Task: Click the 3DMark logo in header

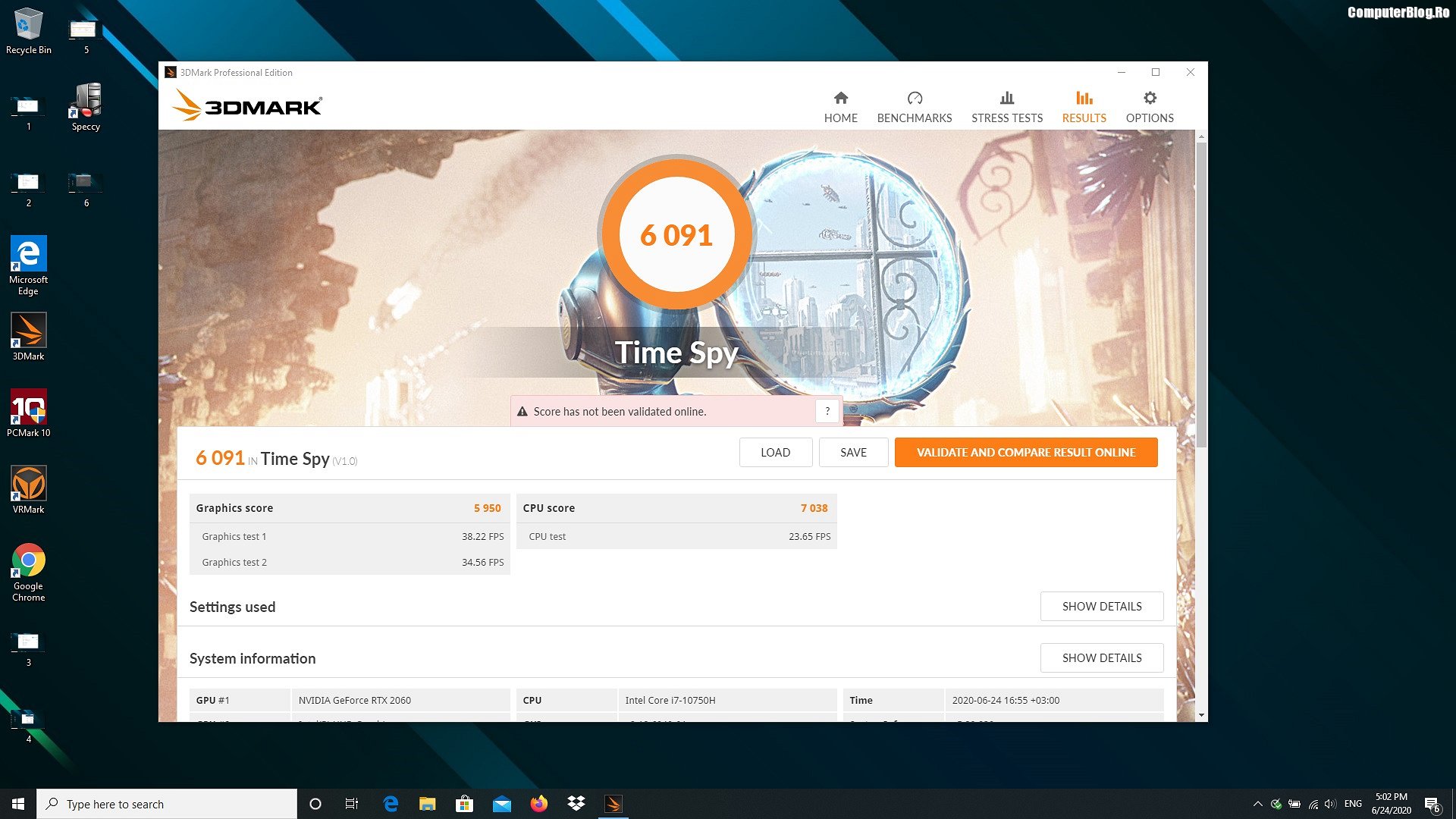Action: [x=247, y=105]
